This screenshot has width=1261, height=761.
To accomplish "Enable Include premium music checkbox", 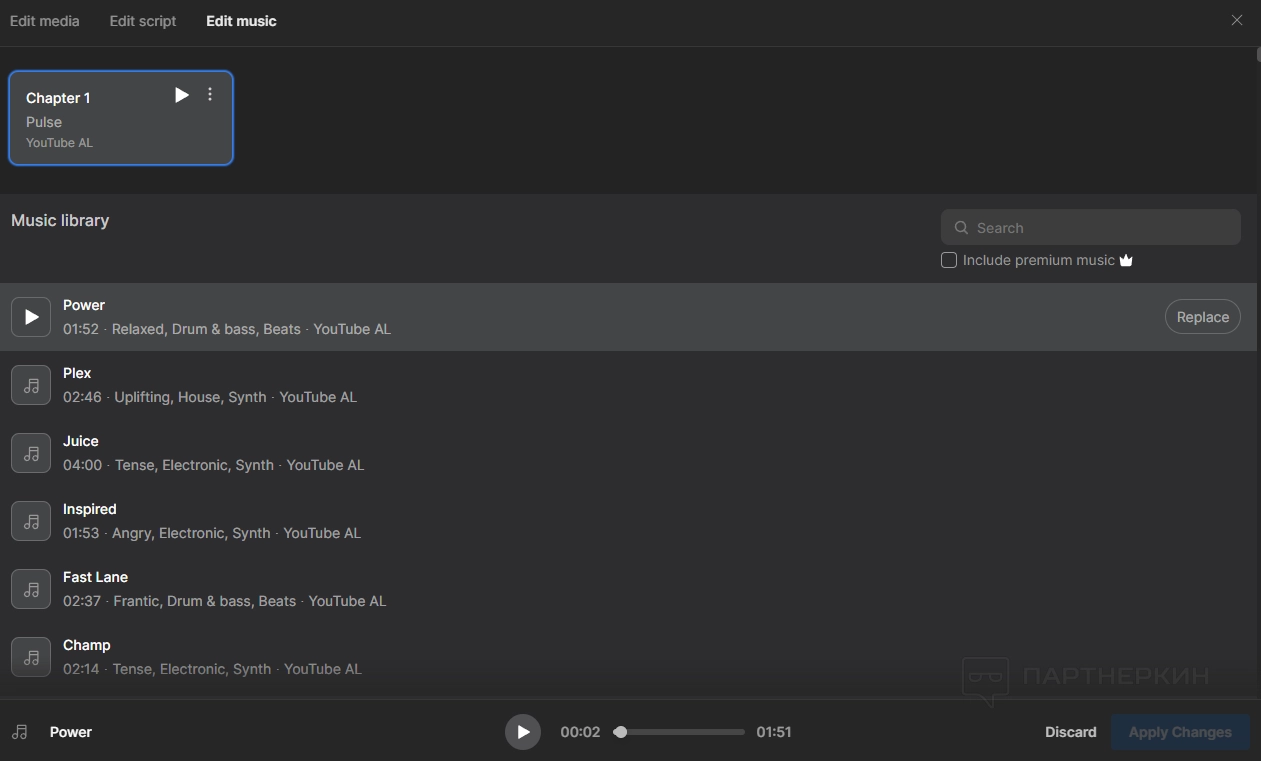I will pos(949,260).
